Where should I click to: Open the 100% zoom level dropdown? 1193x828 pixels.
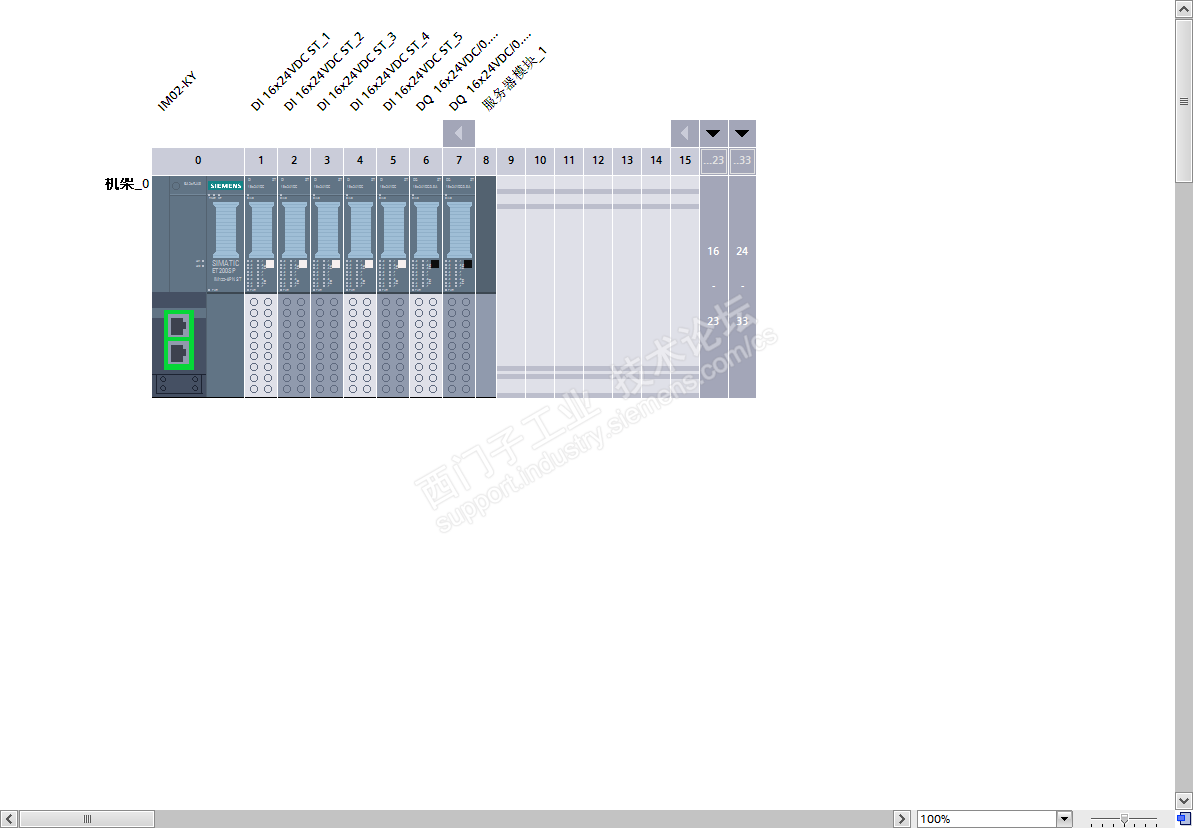[1064, 819]
